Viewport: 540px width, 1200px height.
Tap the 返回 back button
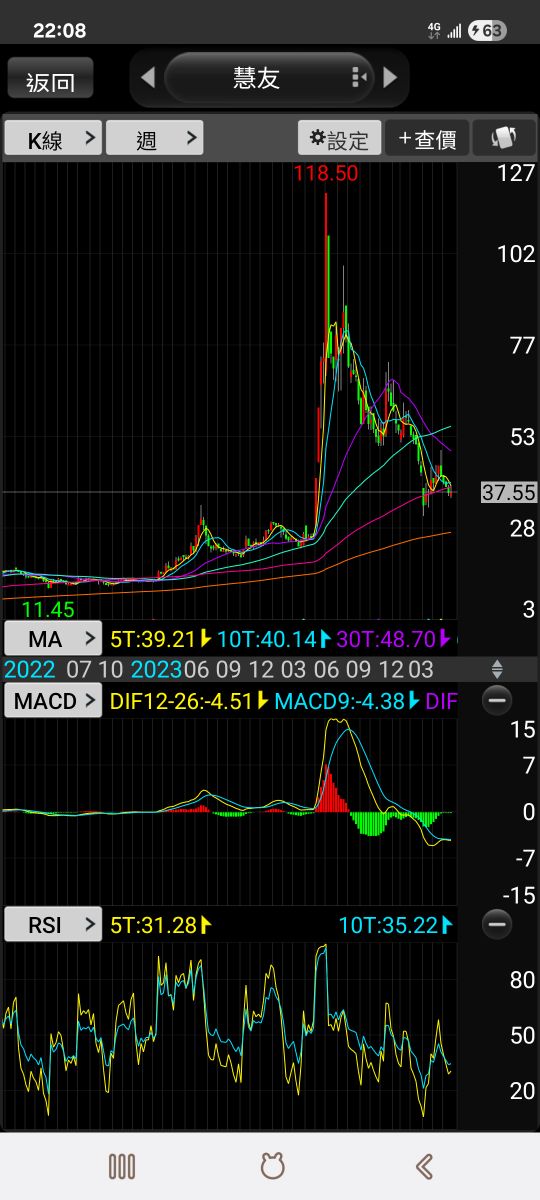click(x=51, y=79)
